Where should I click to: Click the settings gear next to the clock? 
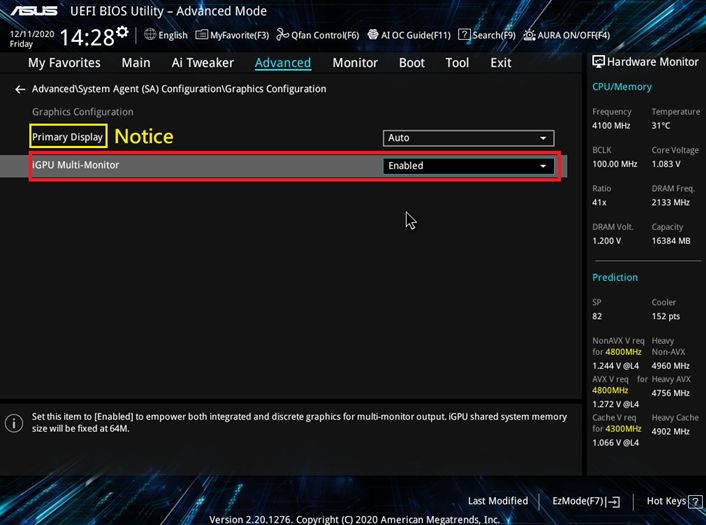coord(122,32)
